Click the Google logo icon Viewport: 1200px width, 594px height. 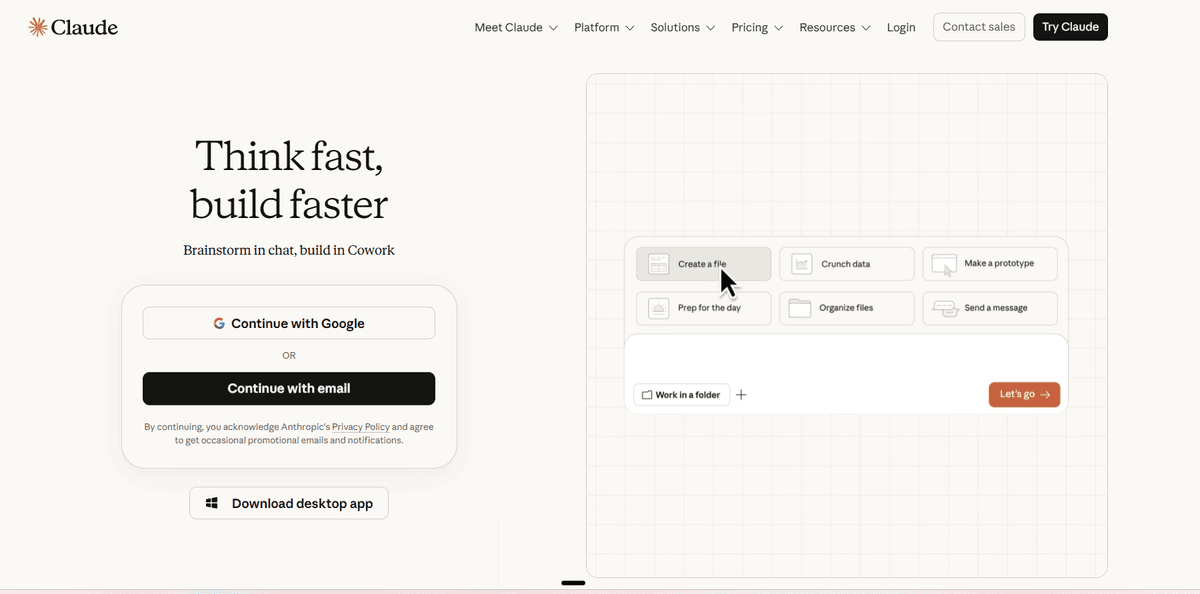219,323
